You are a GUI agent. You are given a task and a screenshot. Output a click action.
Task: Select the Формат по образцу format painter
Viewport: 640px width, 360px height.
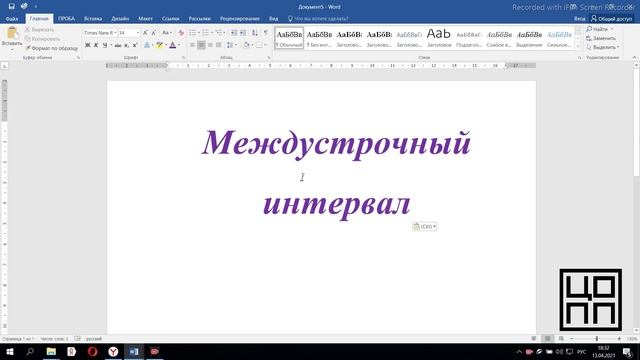click(x=51, y=48)
